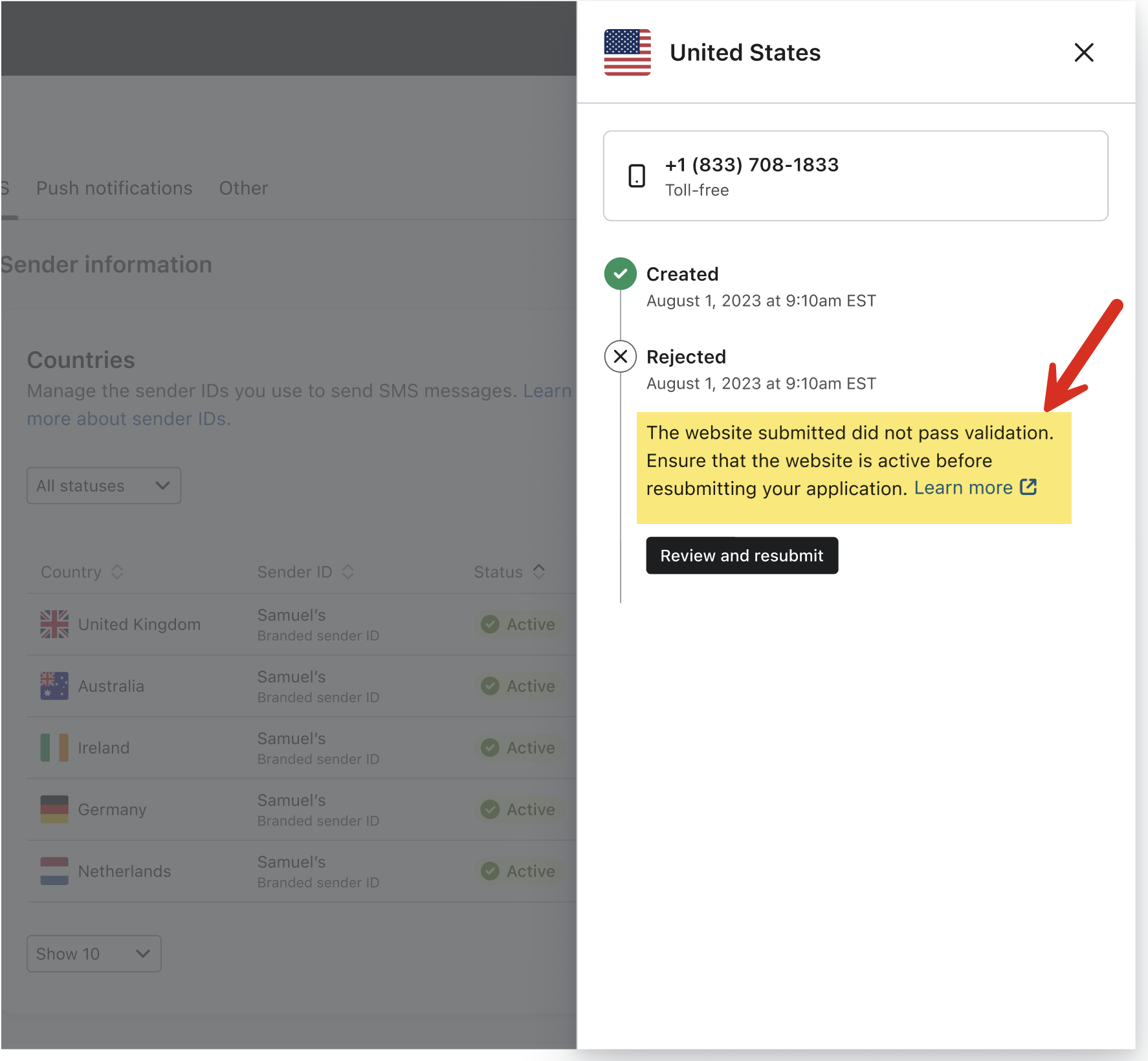The height and width of the screenshot is (1061, 1148).
Task: Close the United States details panel
Action: [x=1083, y=52]
